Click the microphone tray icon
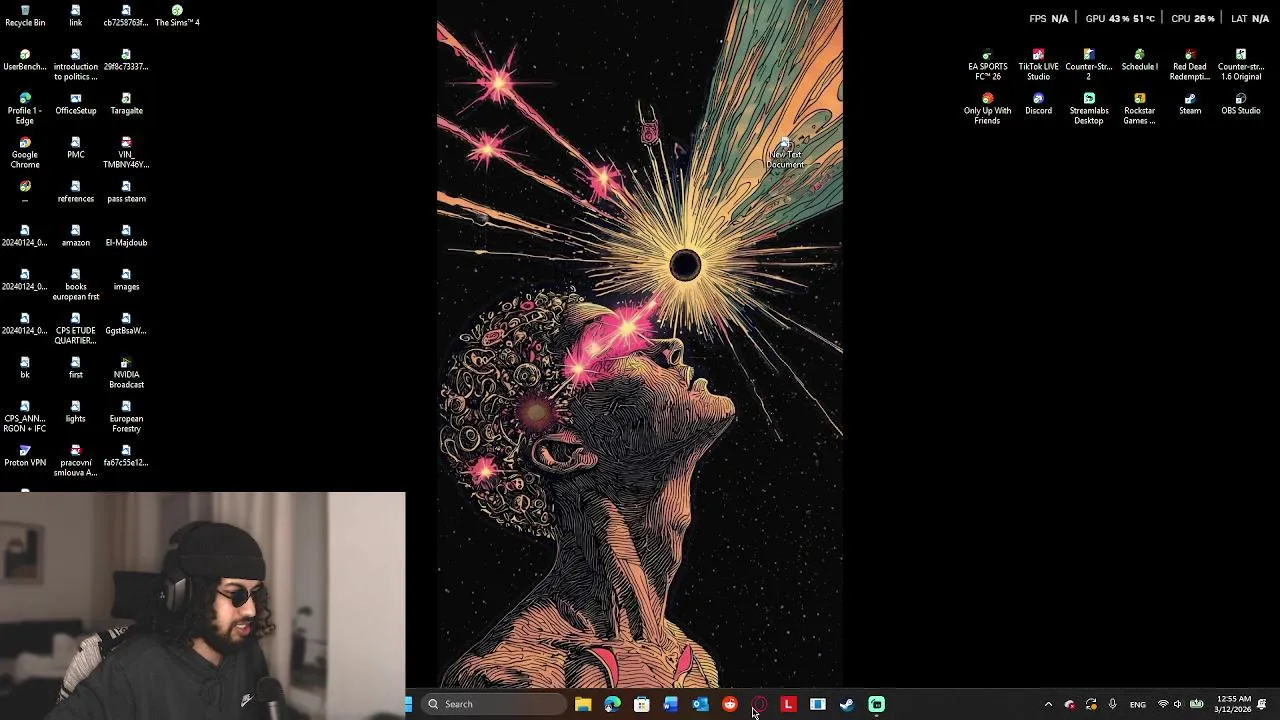 point(1112,704)
